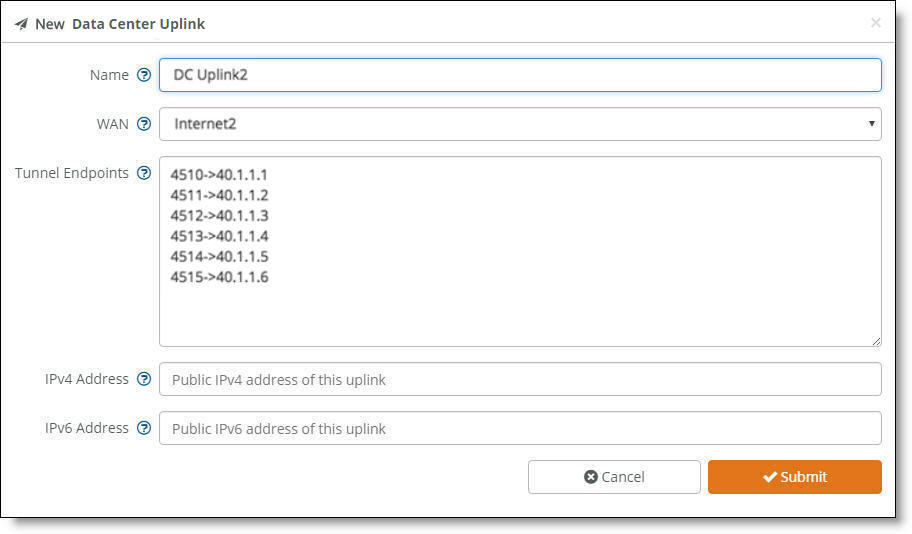Click into the Tunnel Endpoints text area
The height and width of the screenshot is (534, 912).
520,251
